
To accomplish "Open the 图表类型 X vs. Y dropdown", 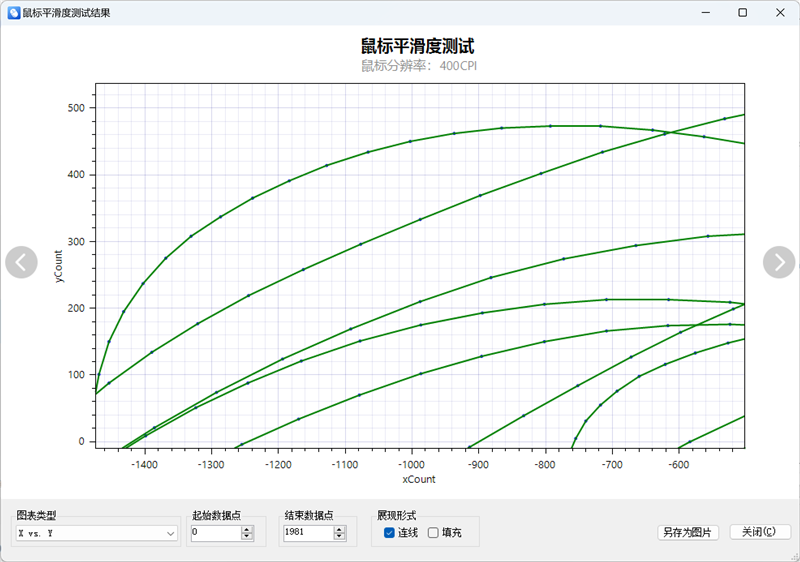I will pyautogui.click(x=96, y=534).
